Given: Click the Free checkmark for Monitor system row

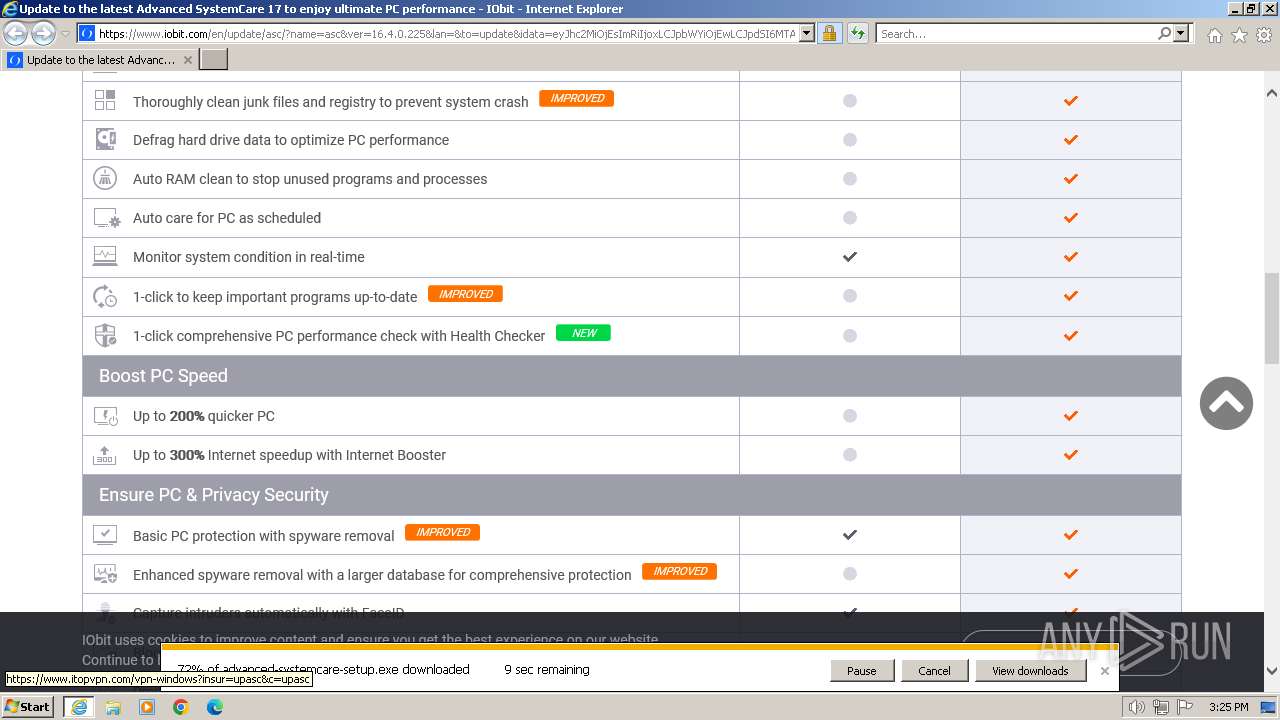Looking at the screenshot, I should coord(849,257).
